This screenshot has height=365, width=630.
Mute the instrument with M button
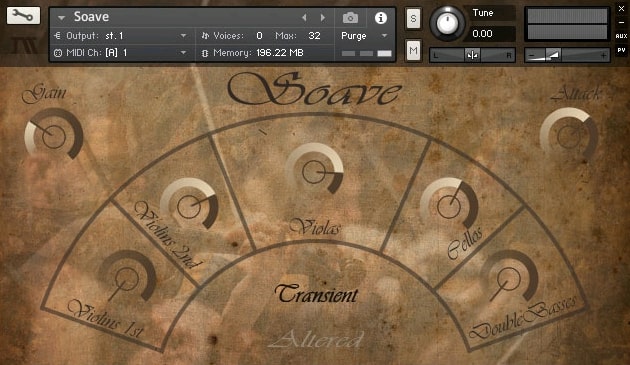[413, 50]
